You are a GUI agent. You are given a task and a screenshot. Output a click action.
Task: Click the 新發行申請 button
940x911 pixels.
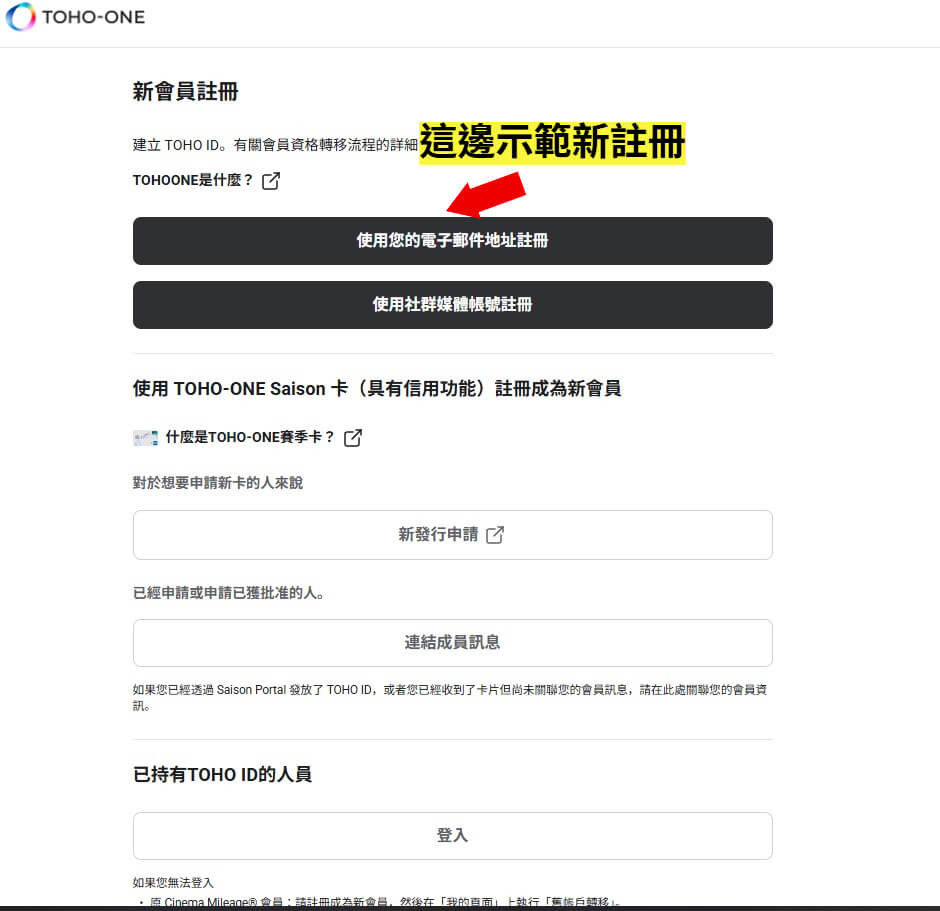pos(453,535)
